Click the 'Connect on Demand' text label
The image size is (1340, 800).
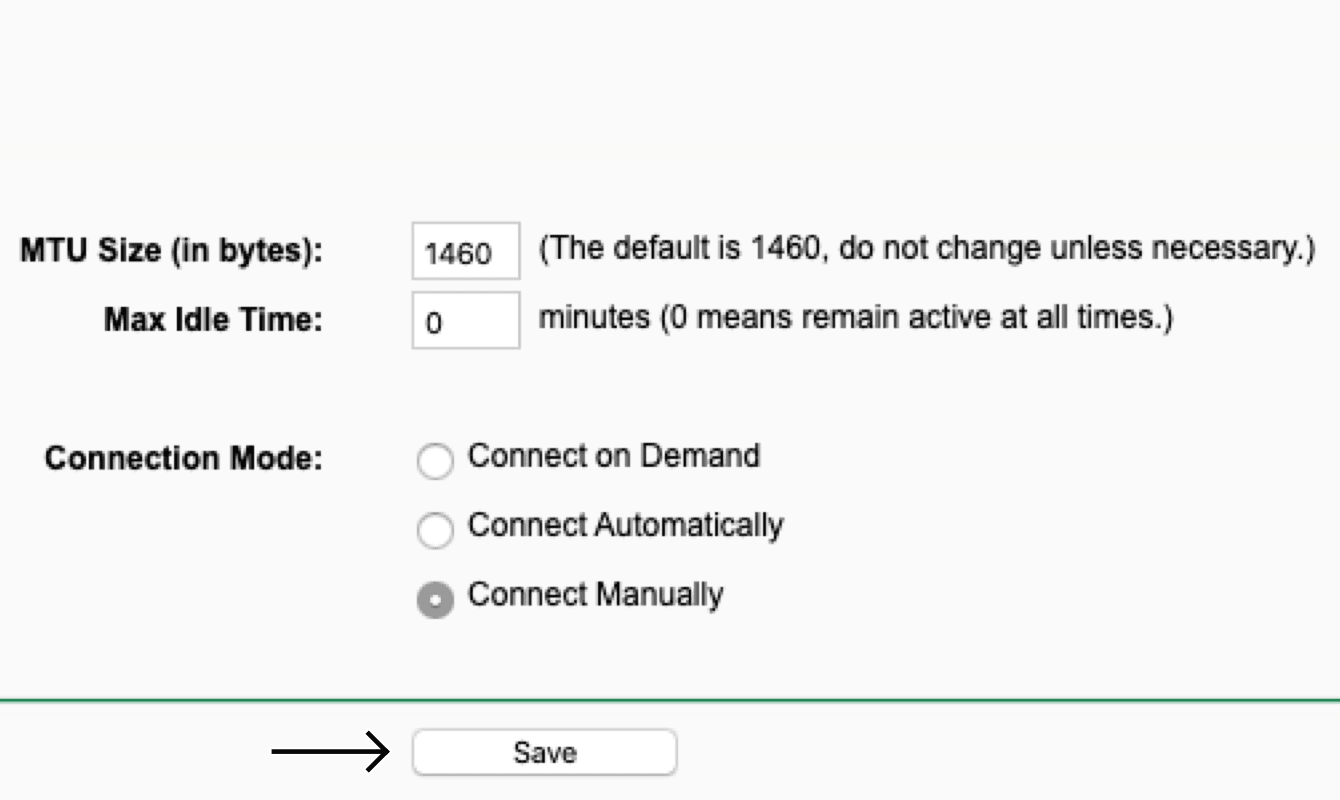[x=614, y=456]
